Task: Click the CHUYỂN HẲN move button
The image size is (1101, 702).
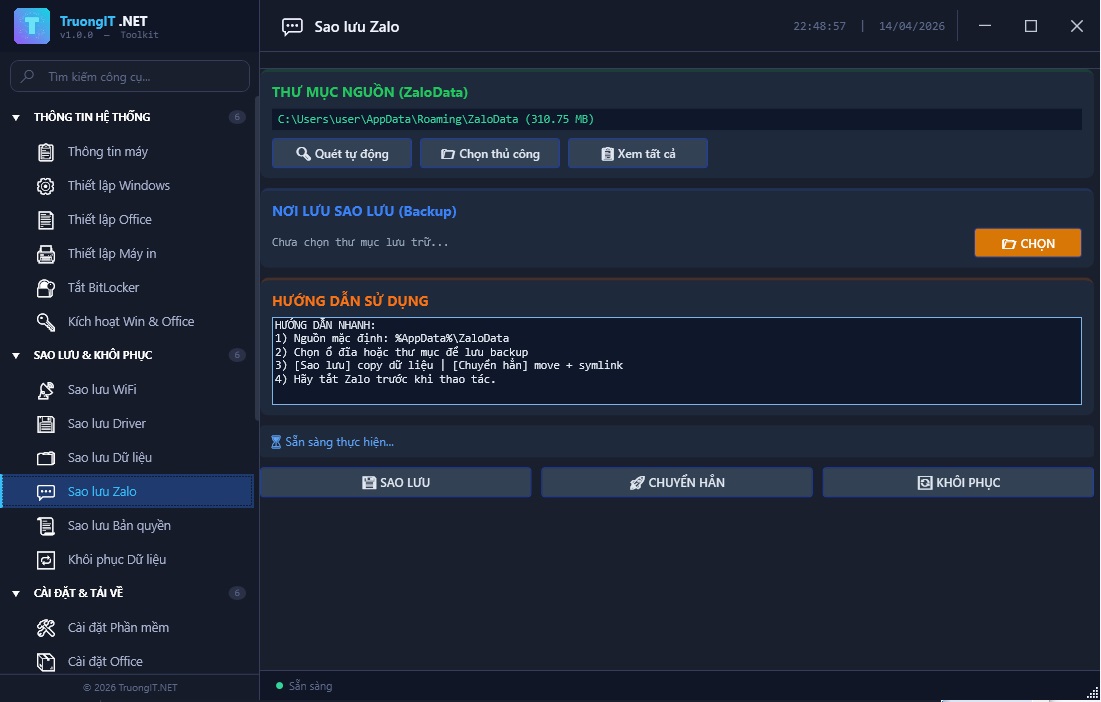Action: pyautogui.click(x=677, y=483)
